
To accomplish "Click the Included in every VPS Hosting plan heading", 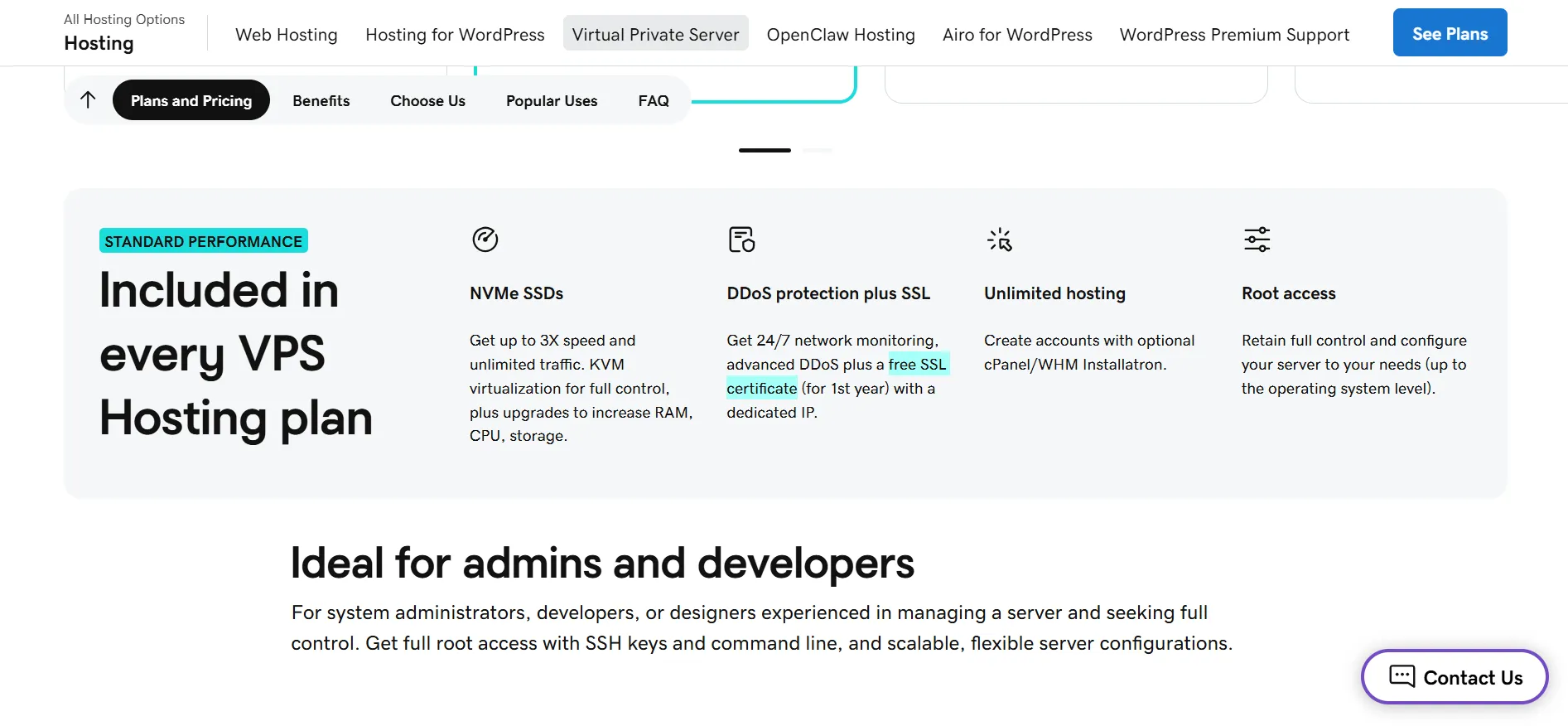I will tap(236, 354).
